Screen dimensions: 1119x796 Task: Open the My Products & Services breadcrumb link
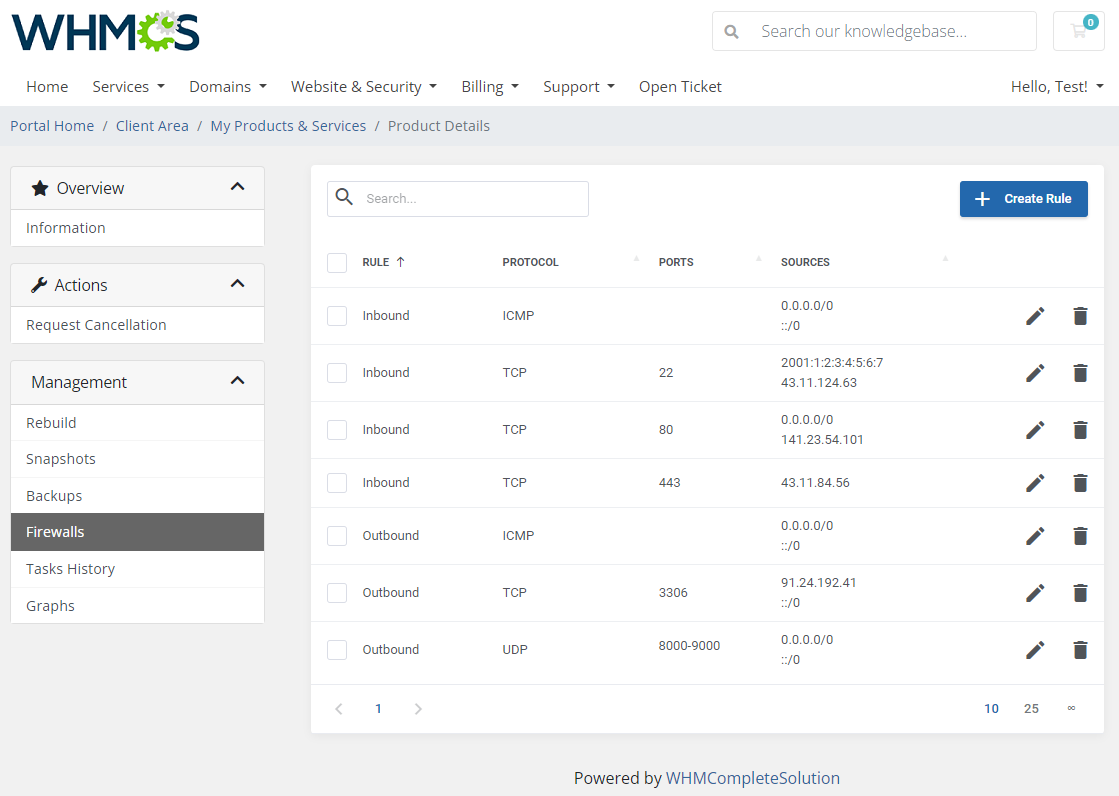[x=288, y=125]
